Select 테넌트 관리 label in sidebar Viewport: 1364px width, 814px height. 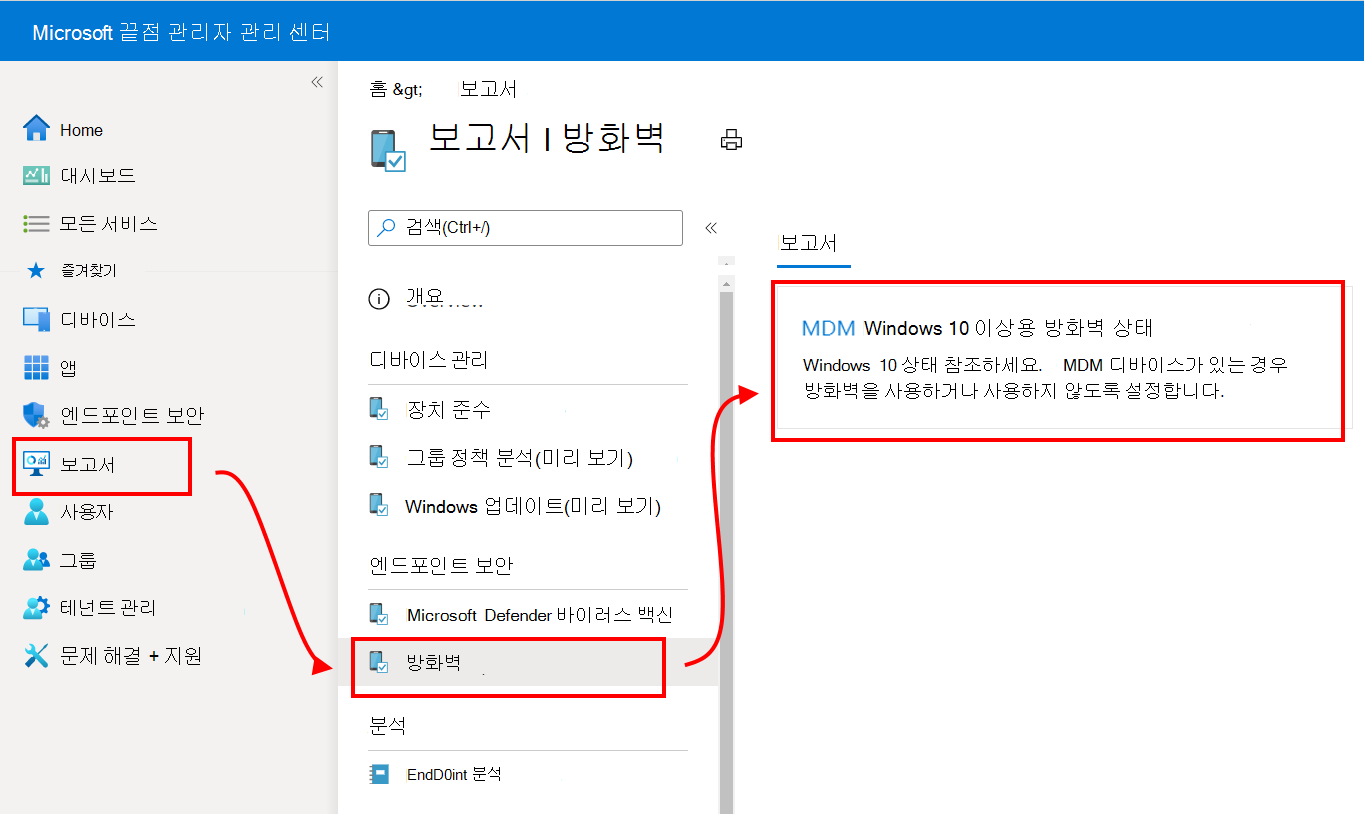(x=108, y=608)
